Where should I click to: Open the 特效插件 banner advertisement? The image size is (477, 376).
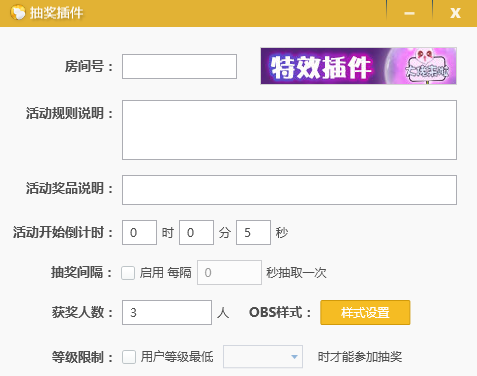[358, 66]
